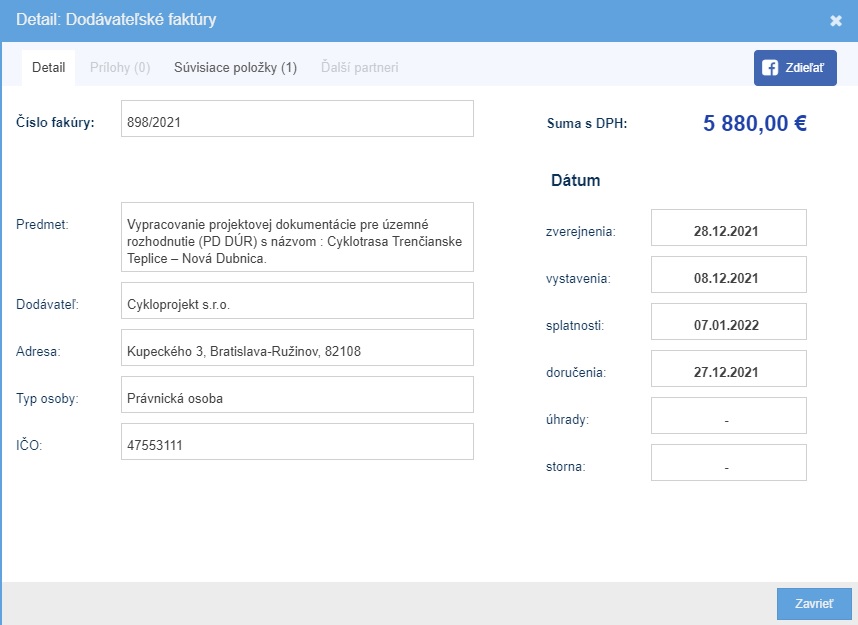Click the dialog title Detail: Dodávateľské faktúry
The image size is (858, 625).
click(x=116, y=20)
